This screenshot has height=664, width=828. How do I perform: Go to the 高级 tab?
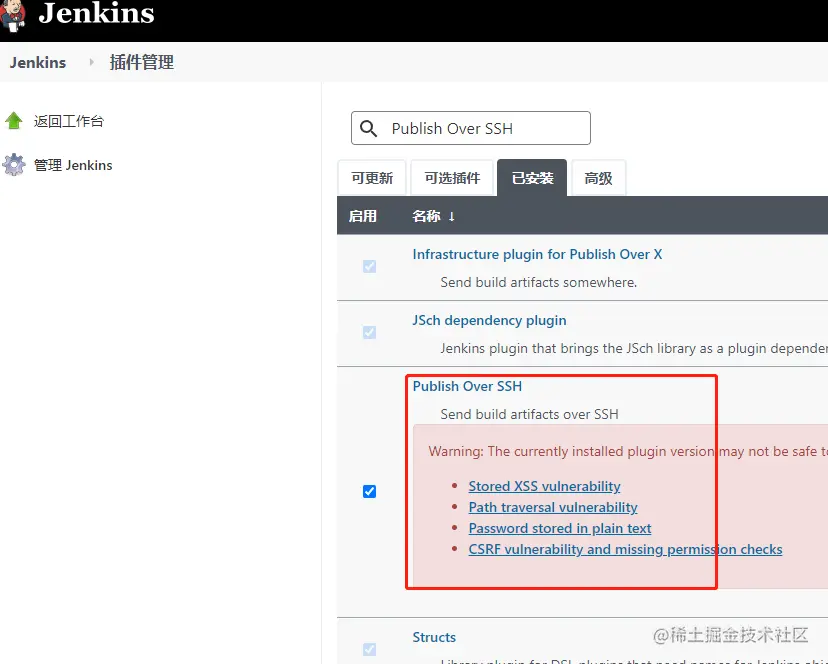(x=598, y=178)
